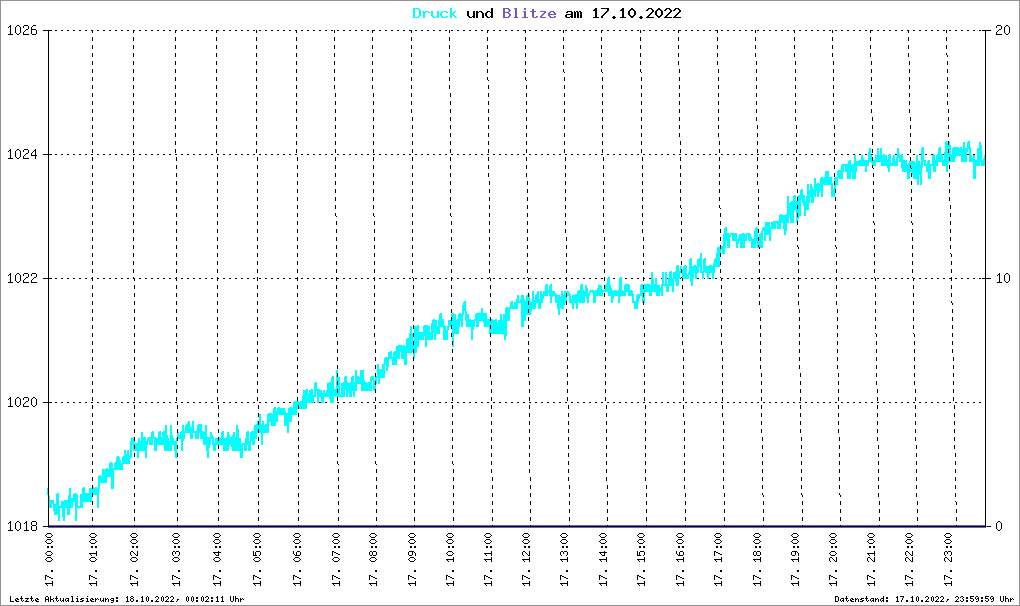1020x606 pixels.
Task: Click the '17. 10:00' time label
Action: point(450,560)
